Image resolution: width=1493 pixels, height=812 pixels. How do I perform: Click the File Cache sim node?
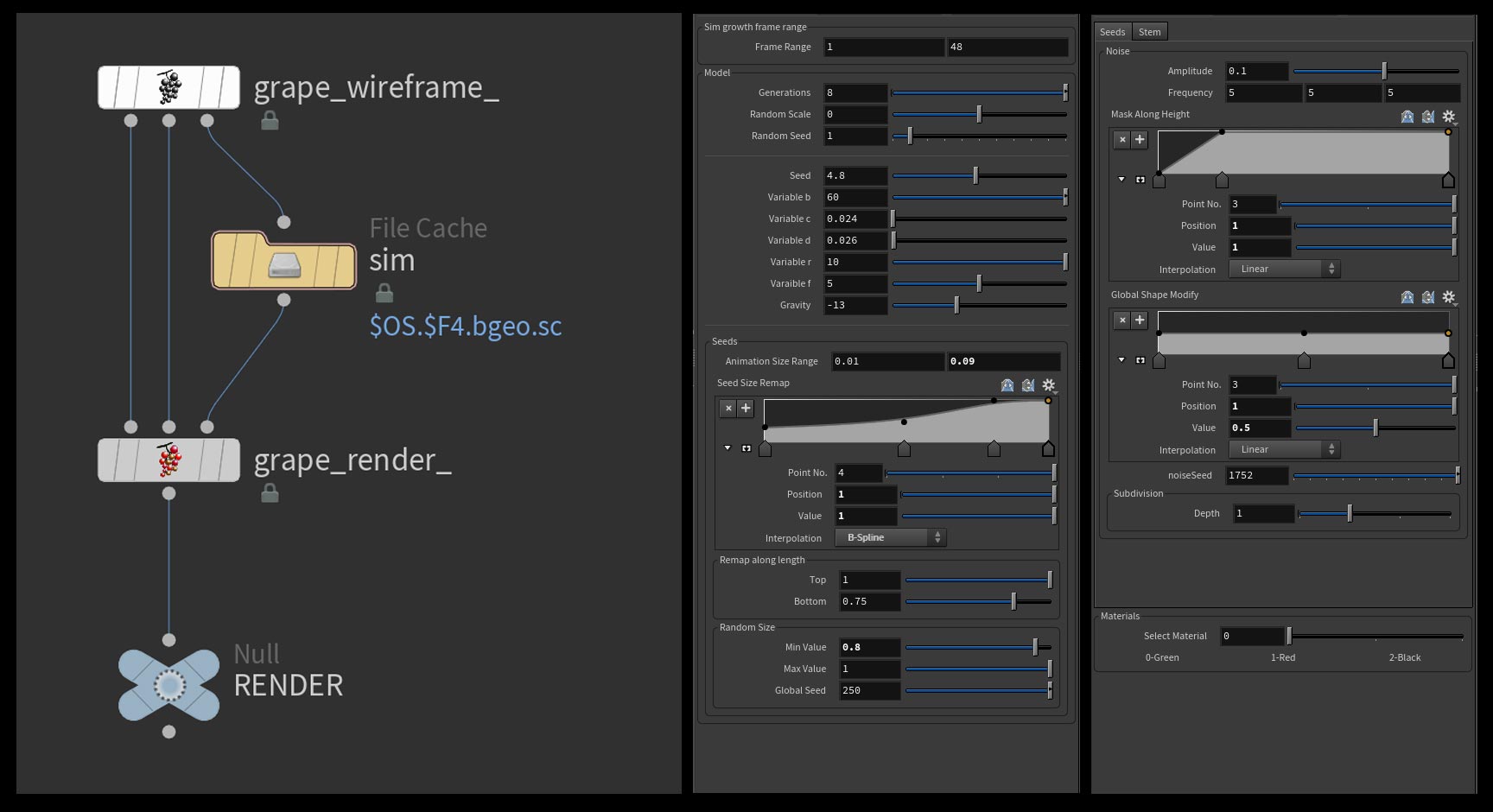[x=284, y=260]
